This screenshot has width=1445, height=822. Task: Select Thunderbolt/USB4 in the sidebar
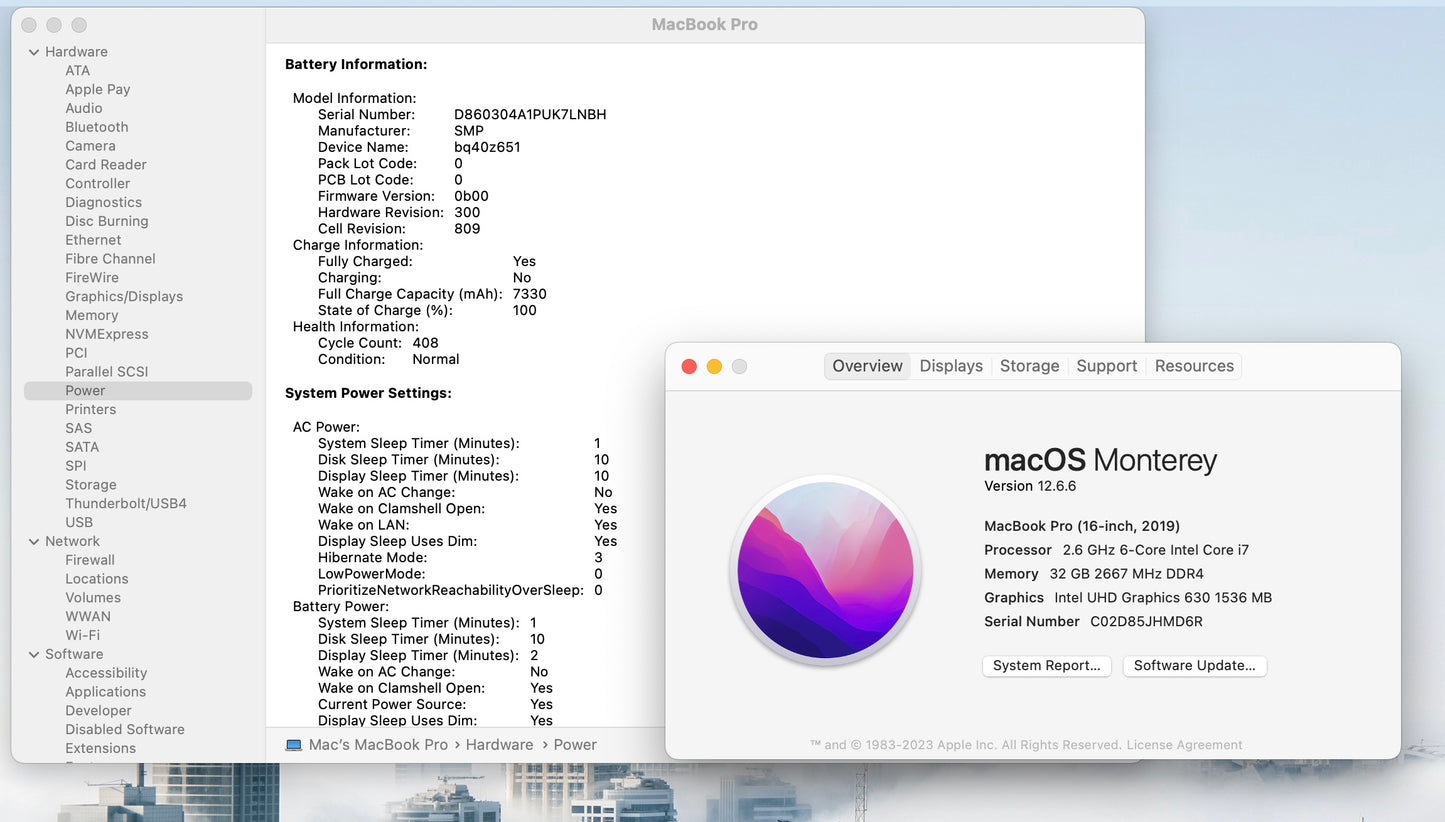(126, 503)
